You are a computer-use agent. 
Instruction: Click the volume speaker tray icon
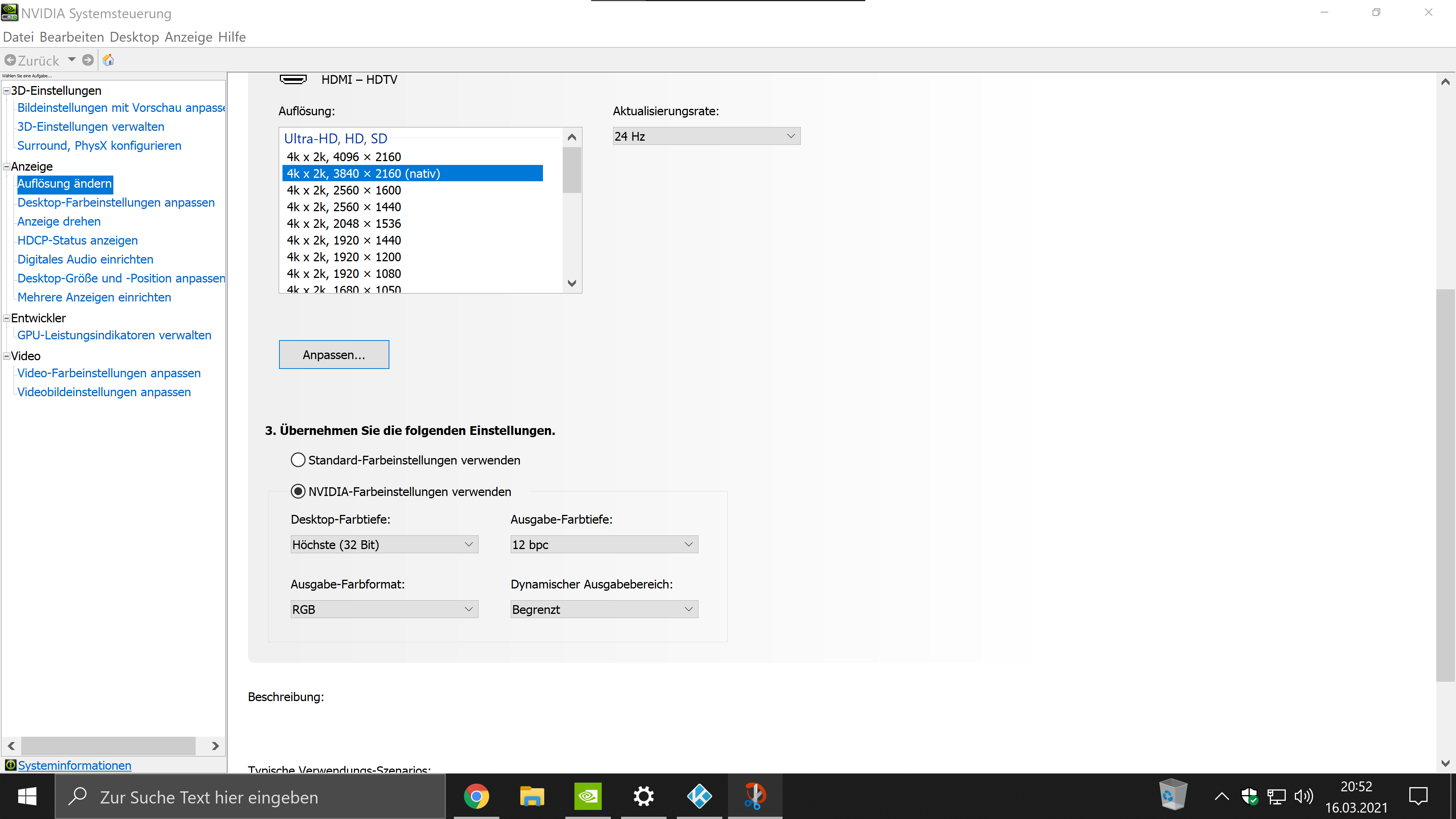click(x=1304, y=796)
